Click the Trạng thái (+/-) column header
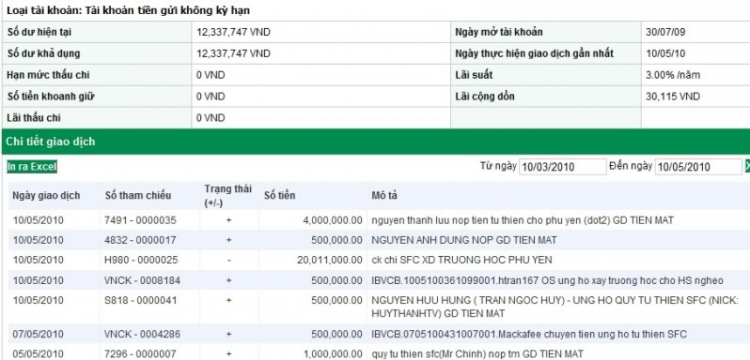750x360 pixels. (x=228, y=196)
